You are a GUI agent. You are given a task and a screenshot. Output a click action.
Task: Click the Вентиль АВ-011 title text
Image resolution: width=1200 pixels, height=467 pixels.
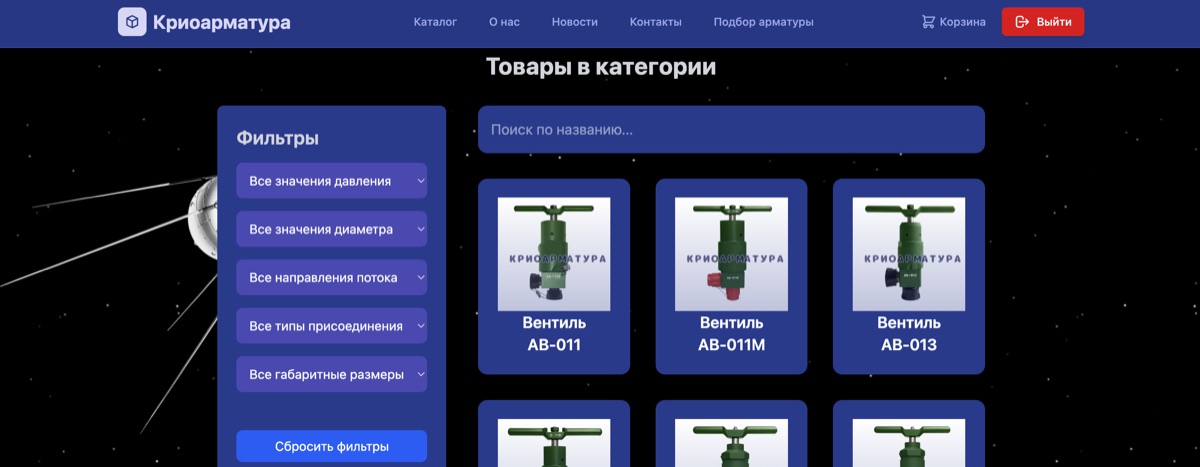tap(554, 334)
